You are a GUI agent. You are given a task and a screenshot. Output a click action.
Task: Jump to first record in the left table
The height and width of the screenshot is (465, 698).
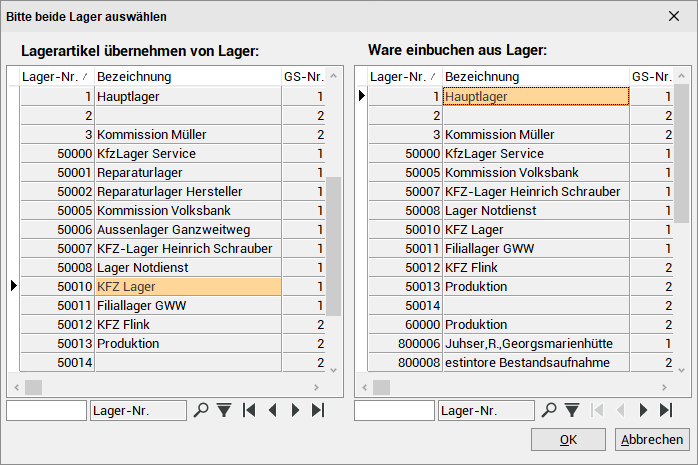click(x=249, y=410)
